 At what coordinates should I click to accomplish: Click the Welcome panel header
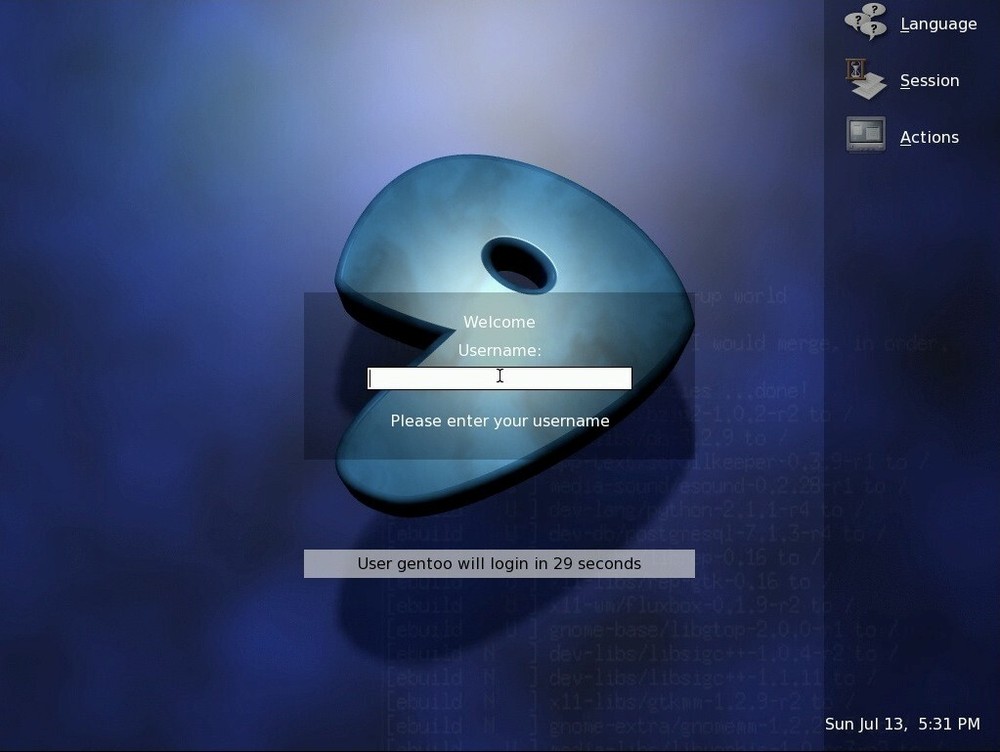click(499, 322)
